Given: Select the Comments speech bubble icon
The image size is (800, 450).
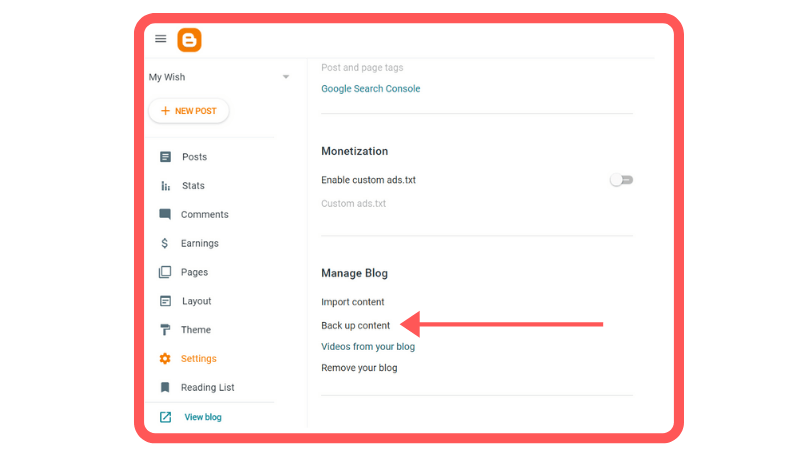Looking at the screenshot, I should pyautogui.click(x=165, y=214).
